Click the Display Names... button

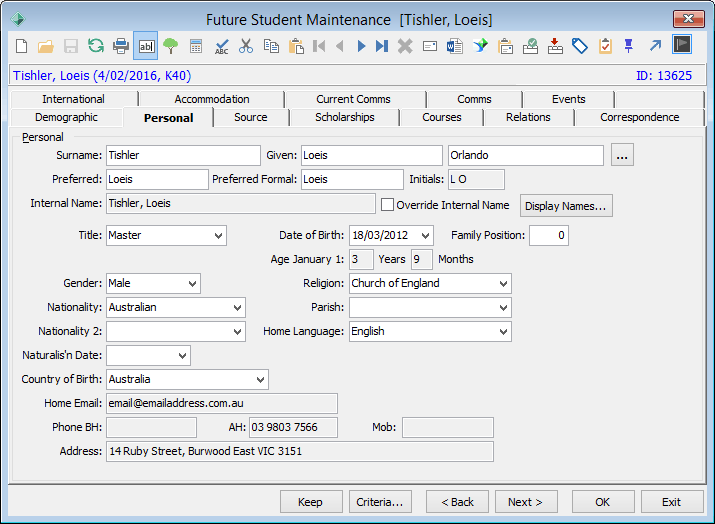[x=566, y=206]
